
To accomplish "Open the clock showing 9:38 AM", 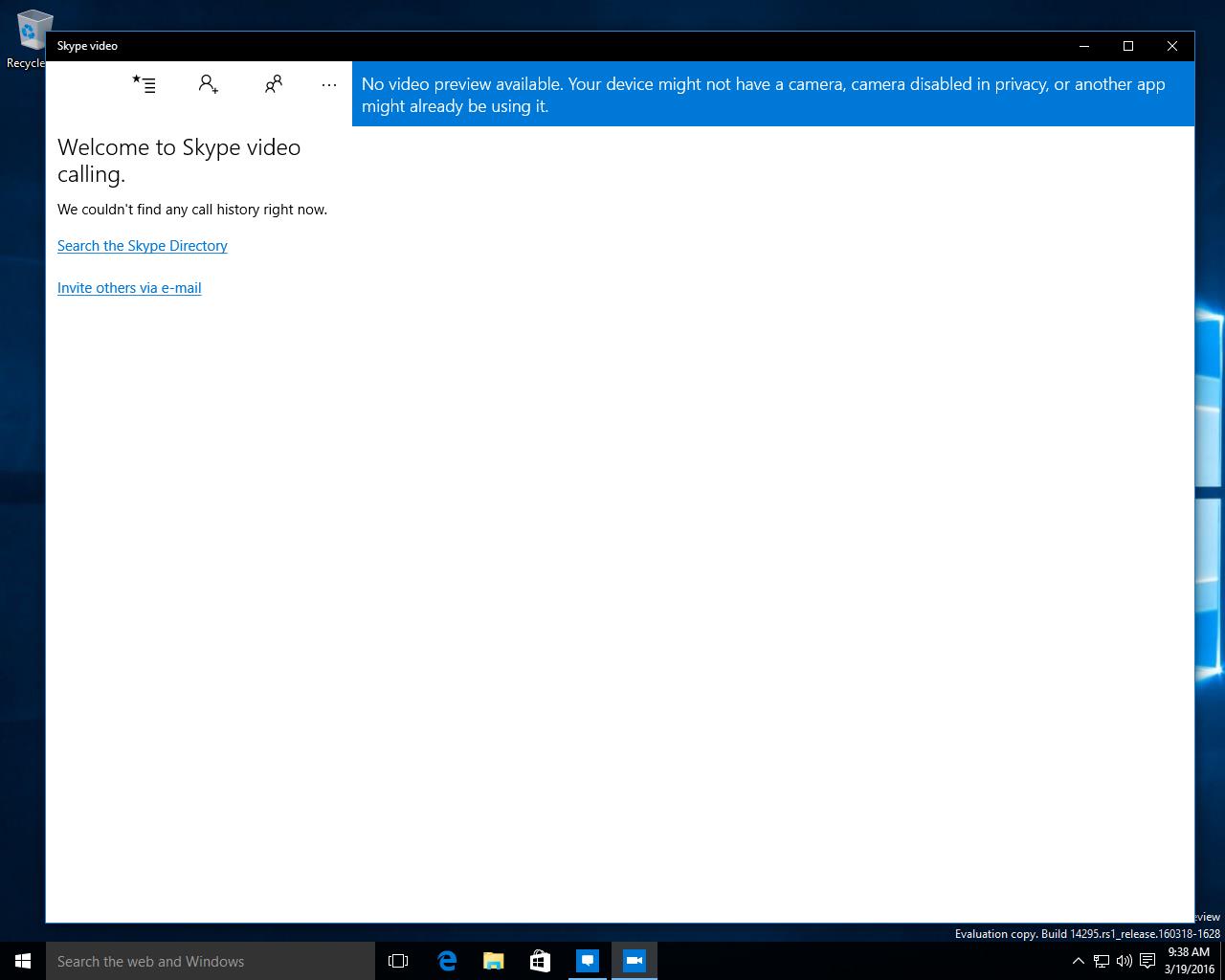I will tap(1190, 961).
